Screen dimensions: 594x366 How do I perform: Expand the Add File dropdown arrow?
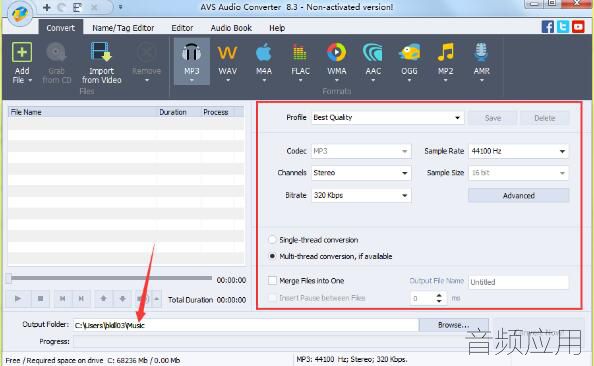tap(30, 80)
